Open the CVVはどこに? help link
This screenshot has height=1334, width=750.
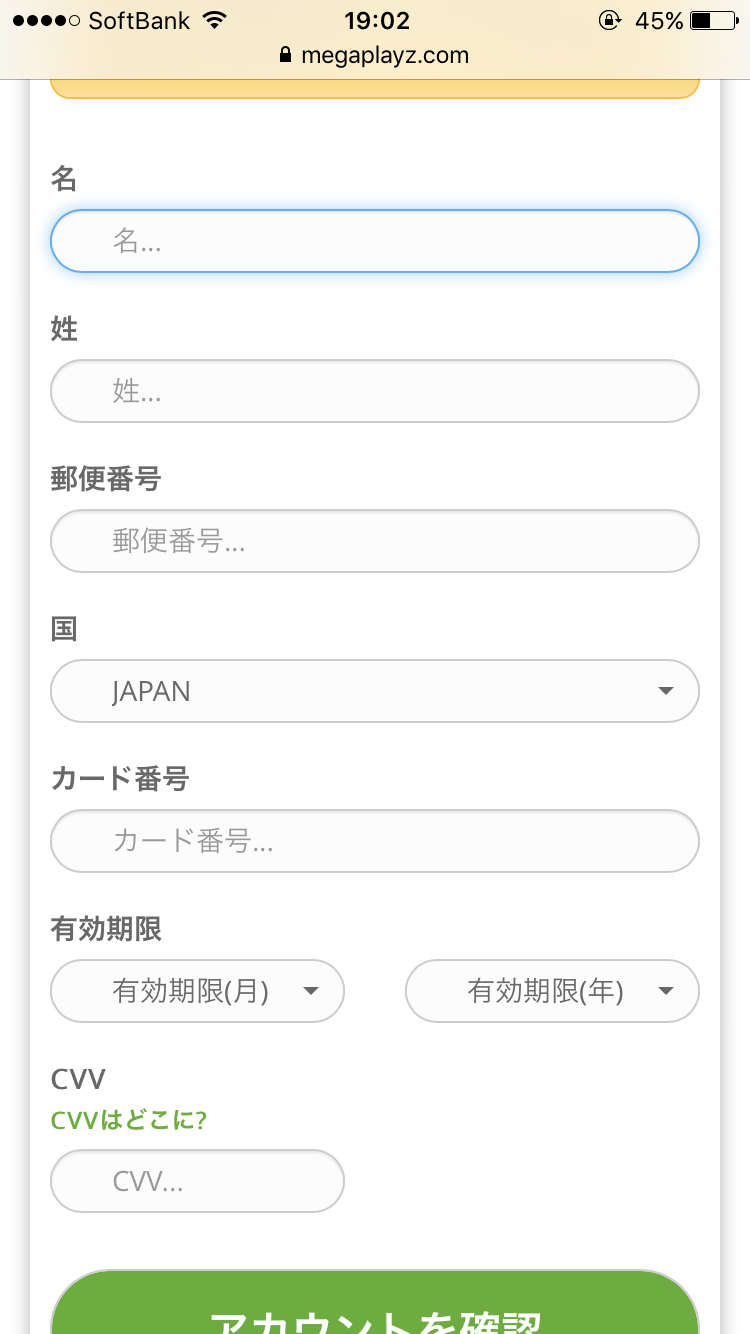coord(128,1121)
